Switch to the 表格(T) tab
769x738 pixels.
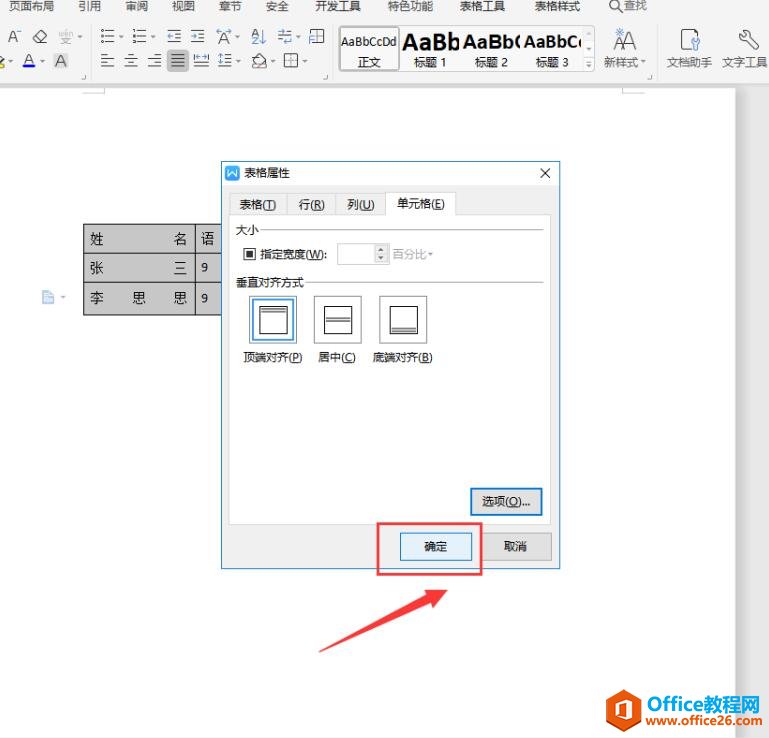click(x=257, y=204)
